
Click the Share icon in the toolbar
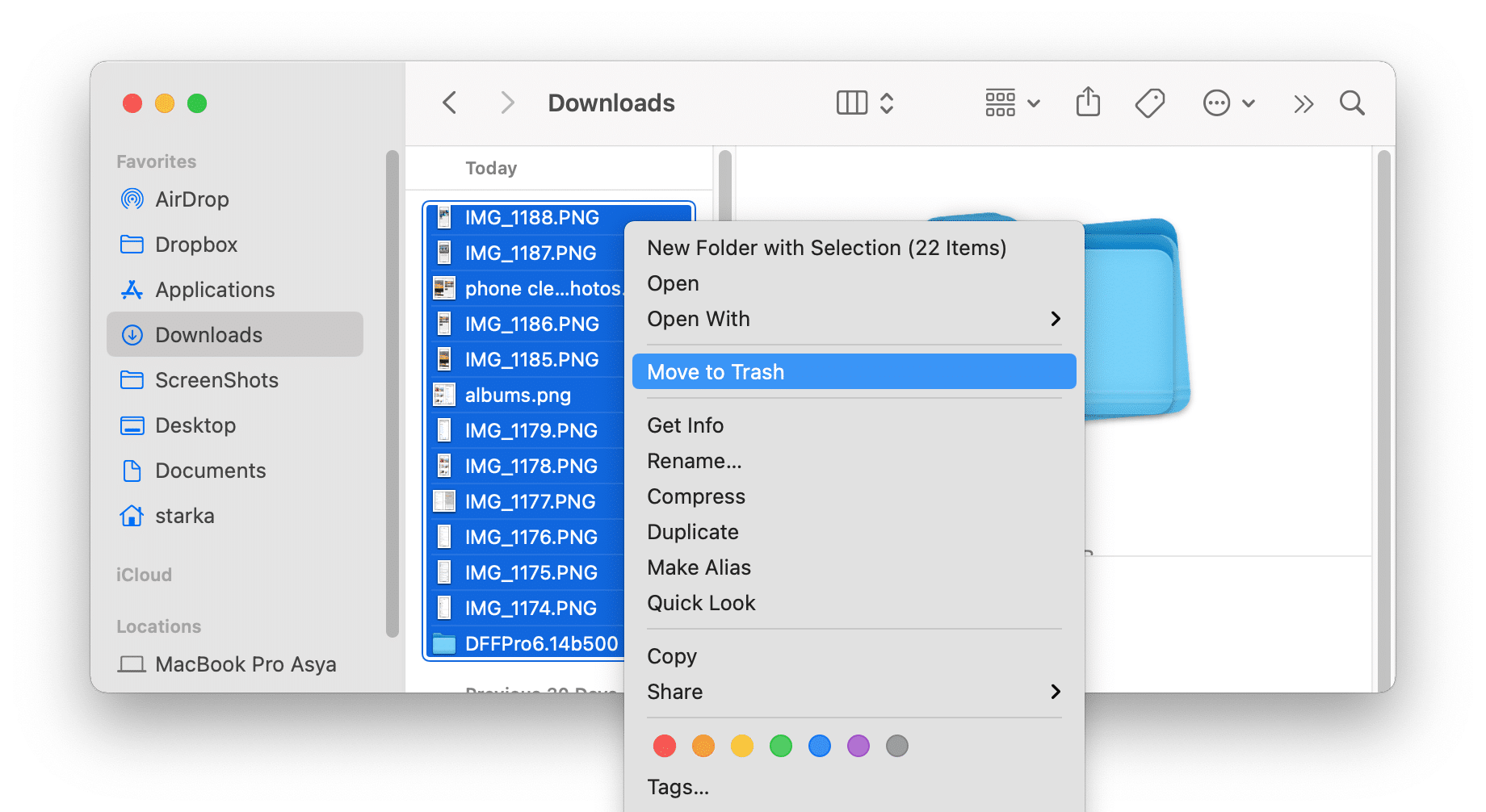pos(1088,103)
